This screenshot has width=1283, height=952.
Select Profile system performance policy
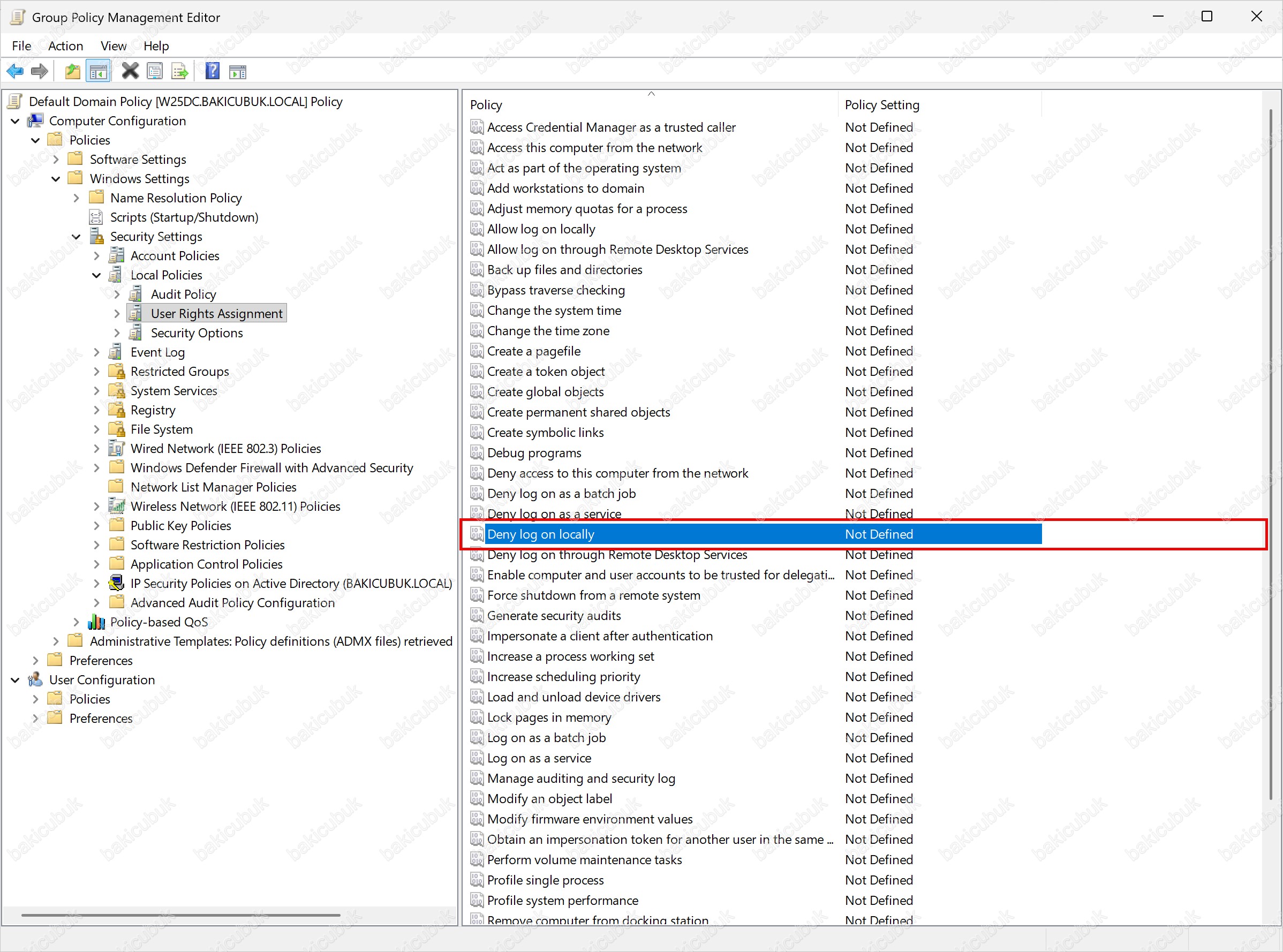tap(563, 900)
